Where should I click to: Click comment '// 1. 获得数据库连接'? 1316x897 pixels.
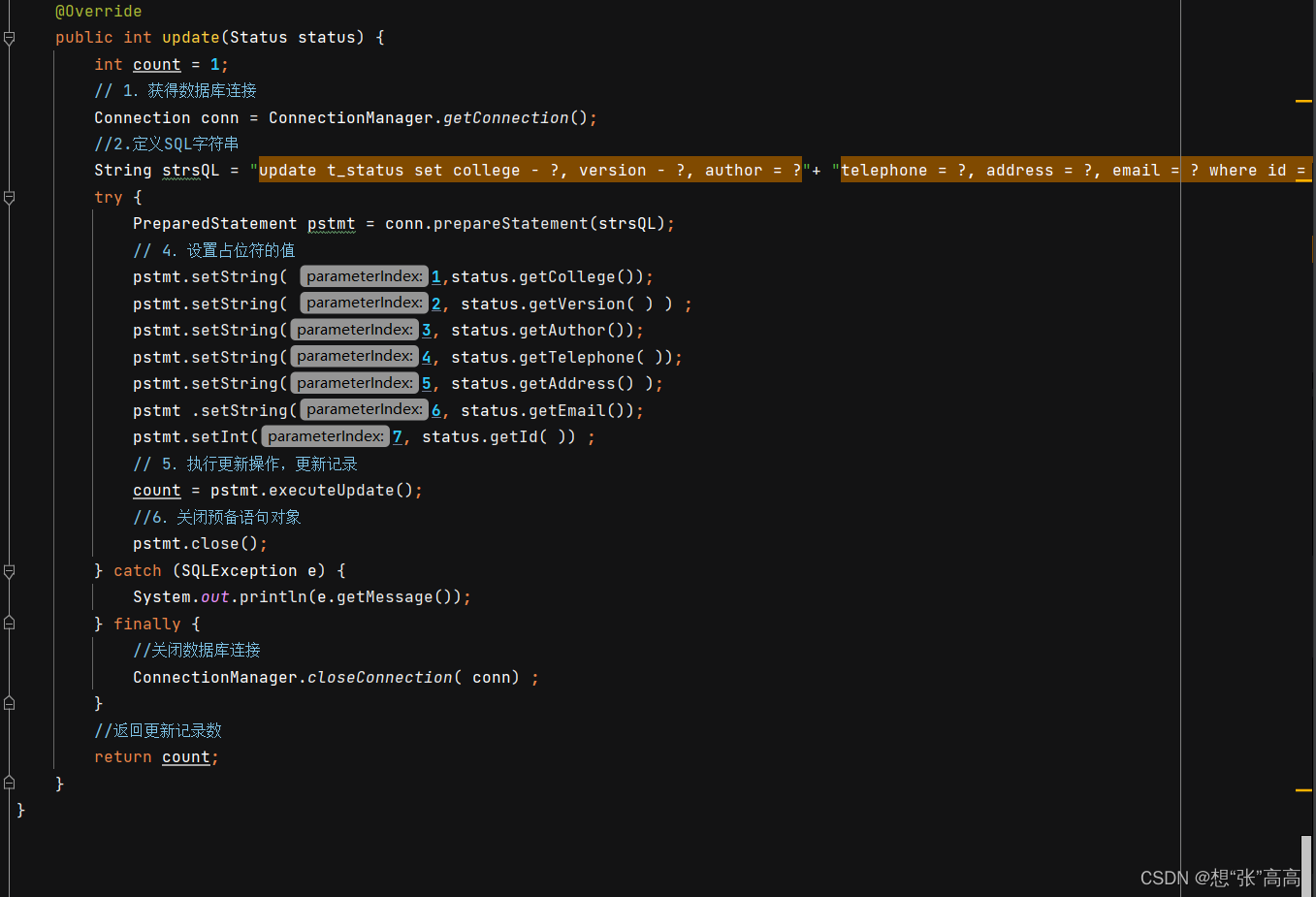pos(176,91)
